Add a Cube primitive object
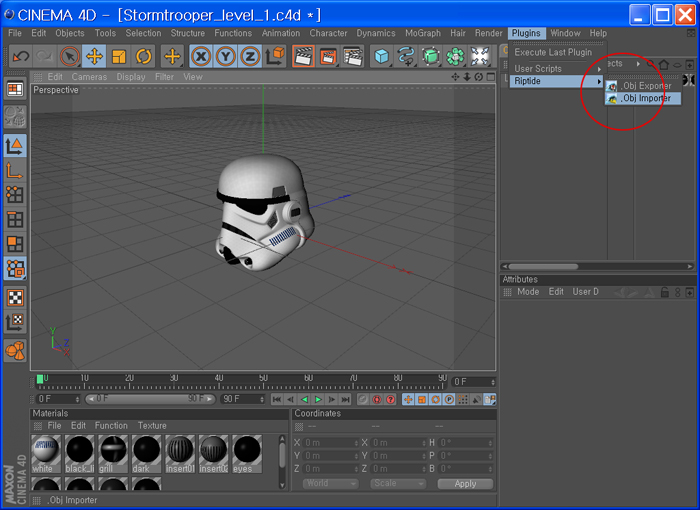Image resolution: width=700 pixels, height=510 pixels. pyautogui.click(x=382, y=57)
